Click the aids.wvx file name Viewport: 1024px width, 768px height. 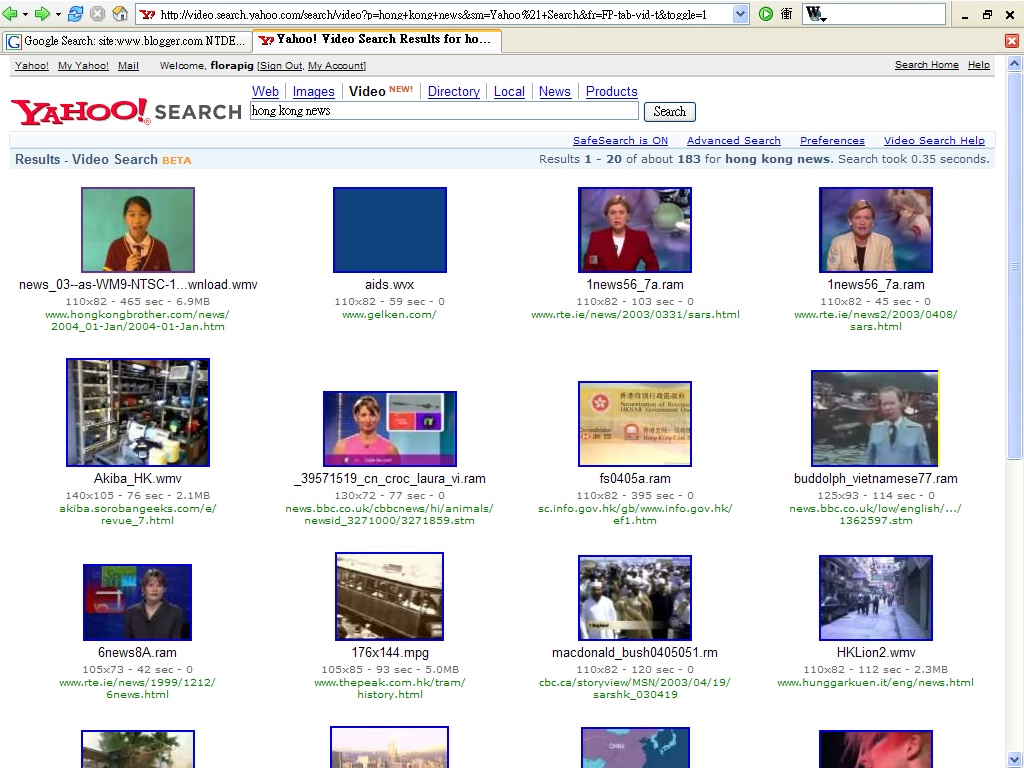390,285
